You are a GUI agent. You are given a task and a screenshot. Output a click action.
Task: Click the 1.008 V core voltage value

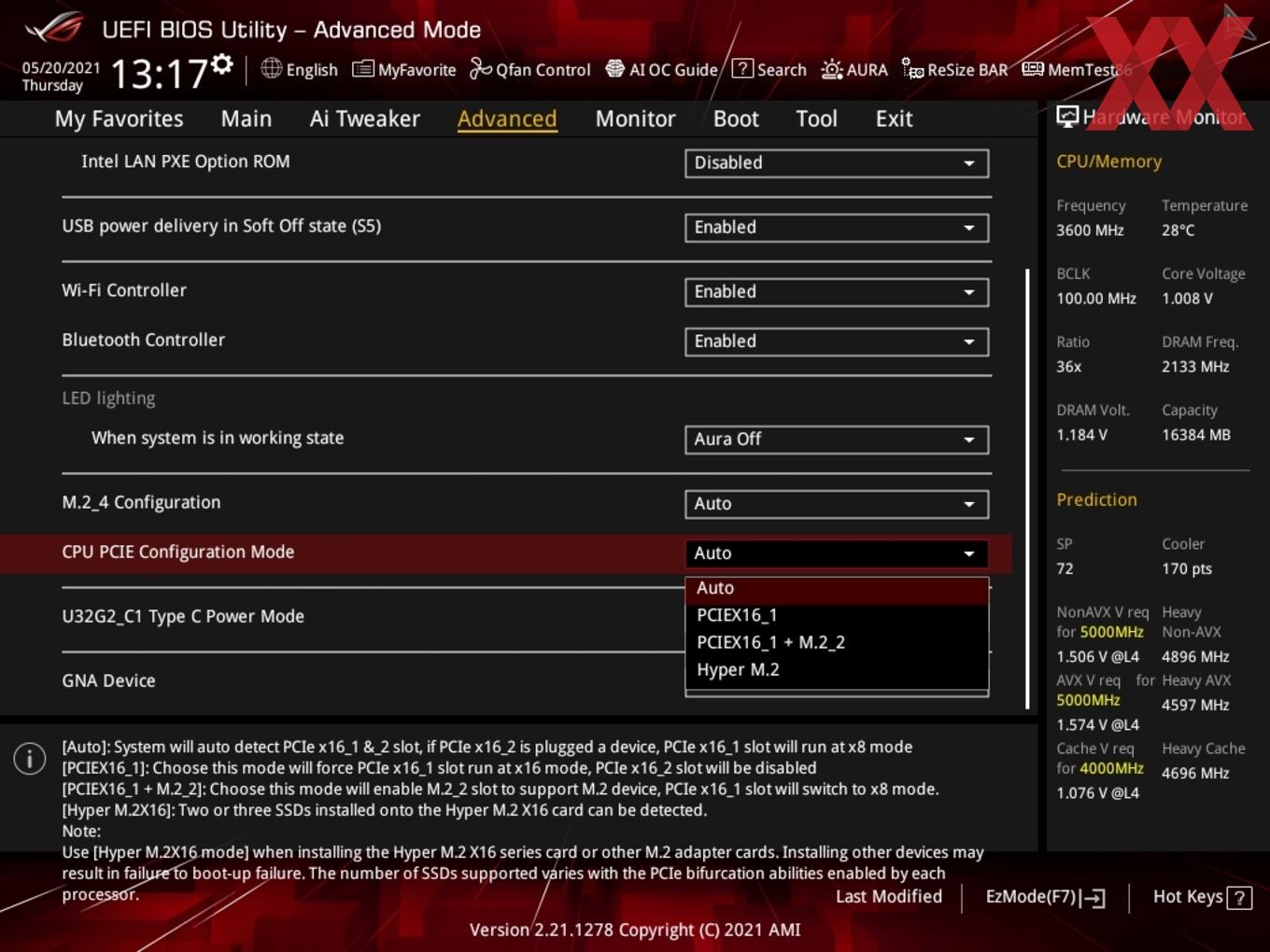[x=1187, y=299]
